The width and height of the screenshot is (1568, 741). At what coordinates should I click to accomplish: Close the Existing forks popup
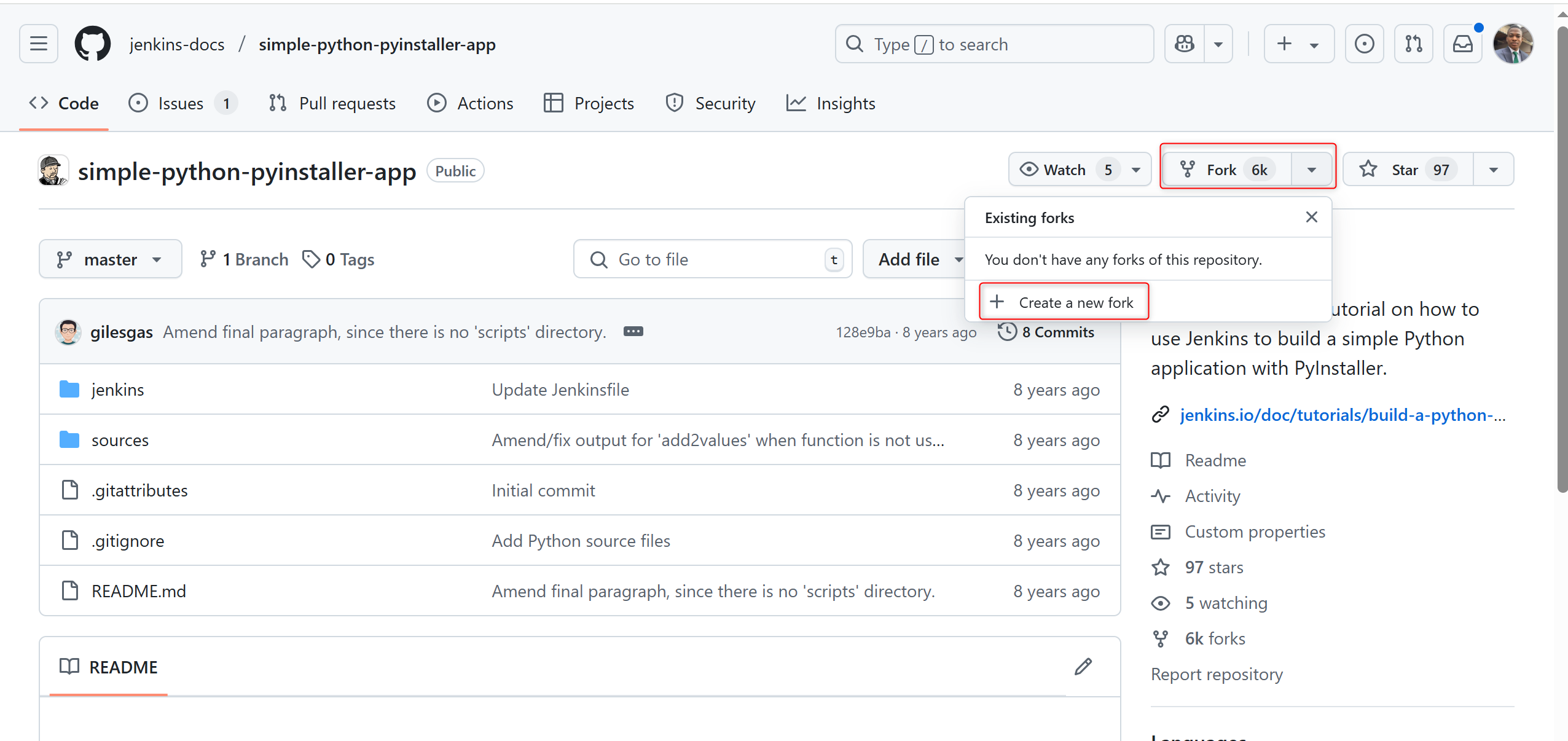1312,217
